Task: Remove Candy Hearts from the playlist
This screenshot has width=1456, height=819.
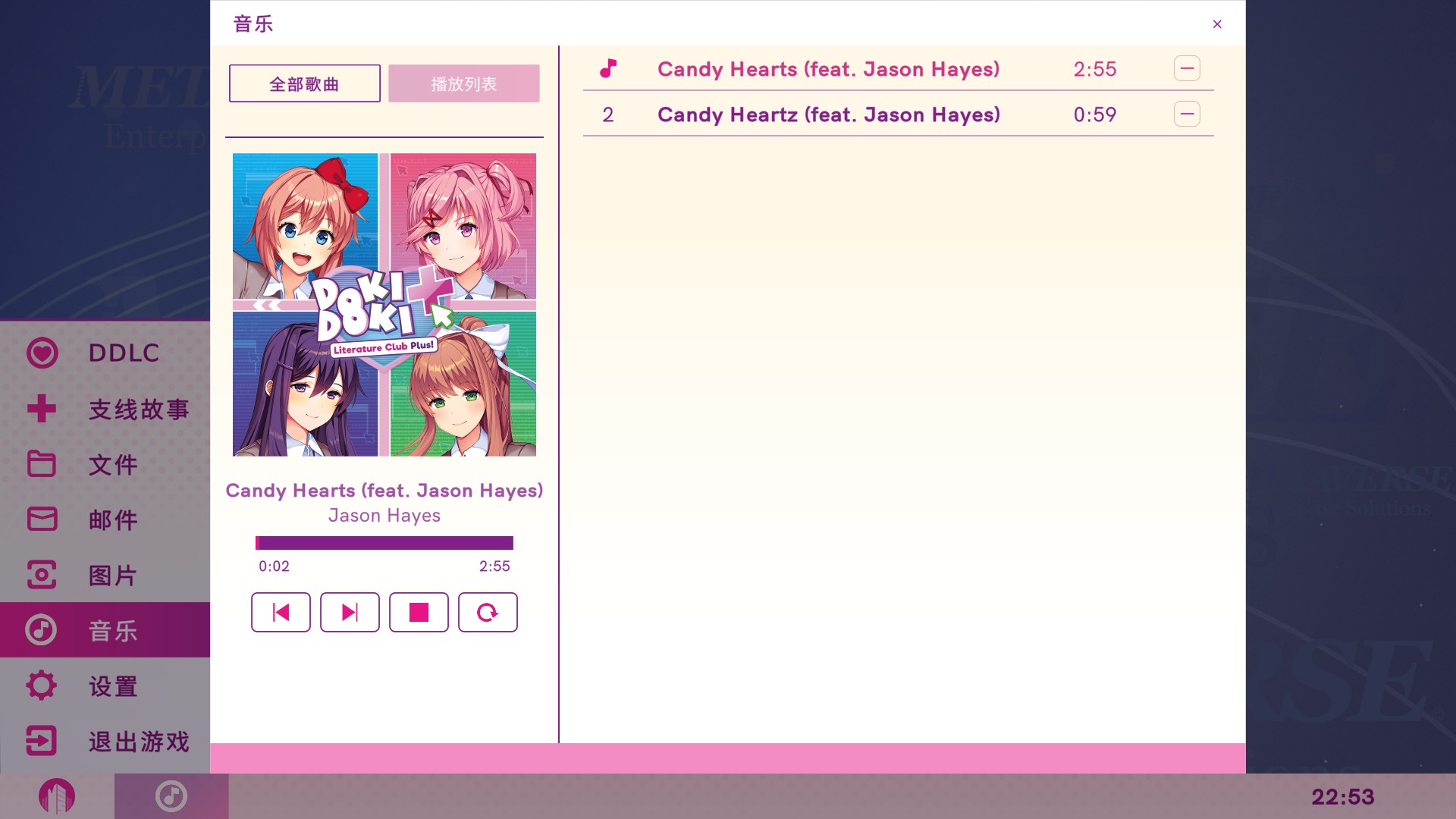Action: coord(1187,68)
